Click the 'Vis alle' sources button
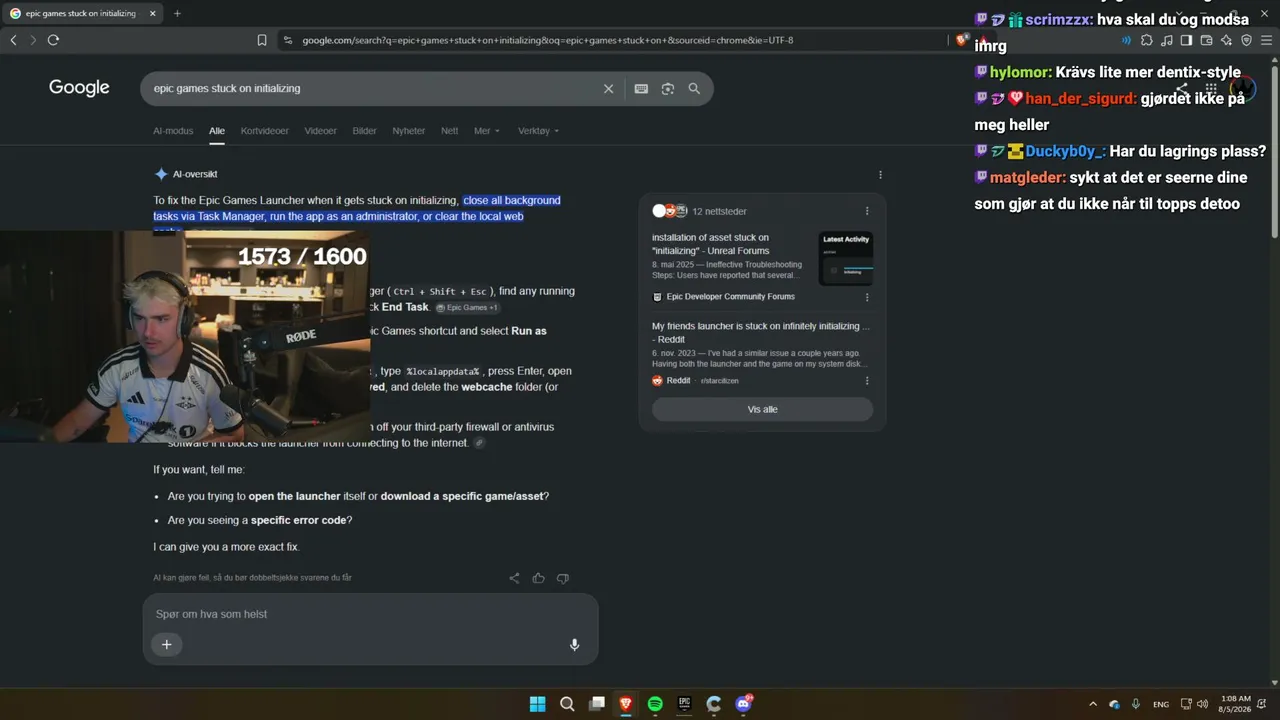Screen dimensions: 1280x720 (762, 409)
